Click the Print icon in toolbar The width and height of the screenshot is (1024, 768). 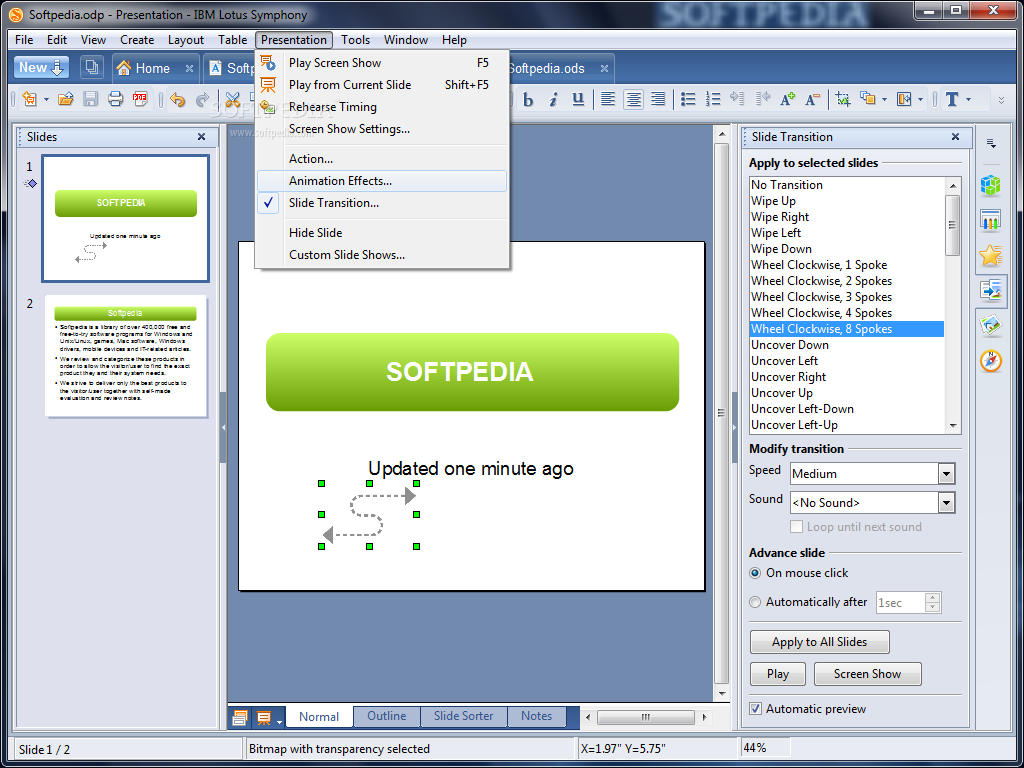(x=116, y=99)
